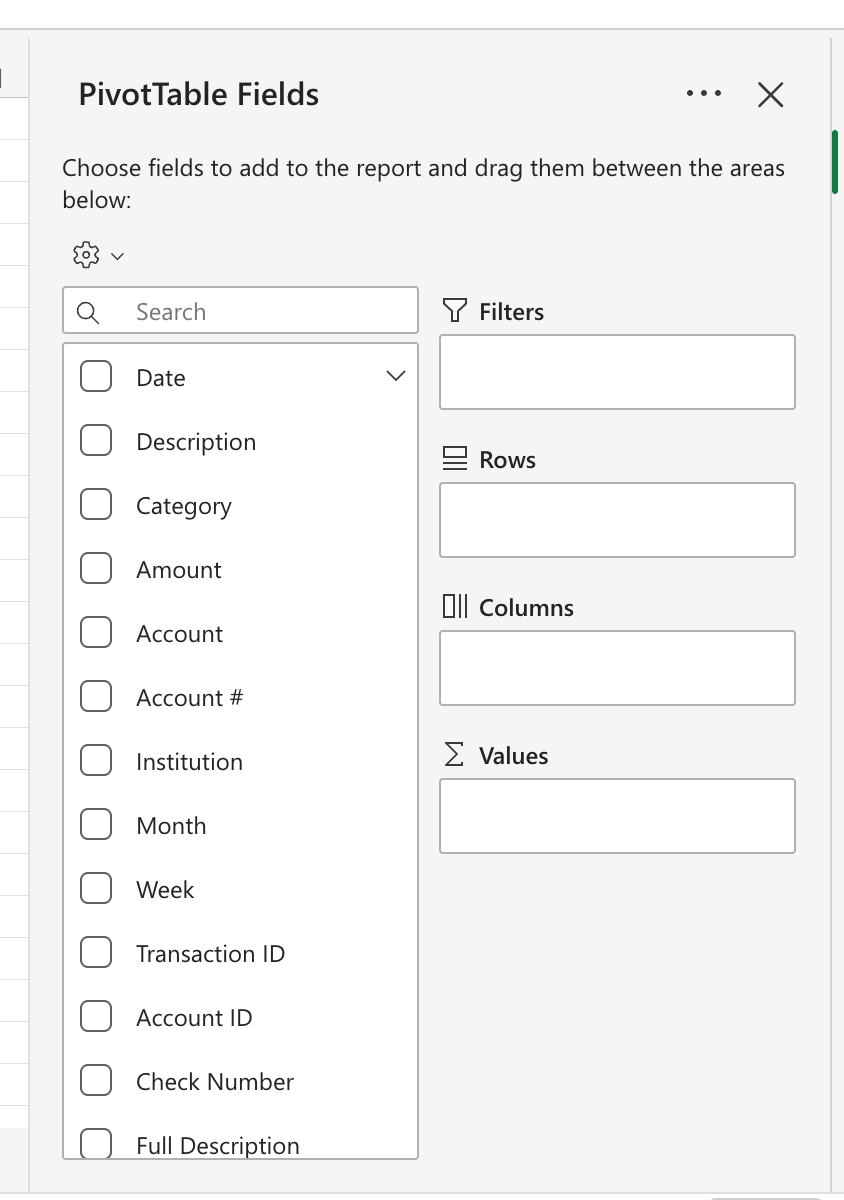
Task: Click inside the Rows drop area
Action: (x=617, y=520)
